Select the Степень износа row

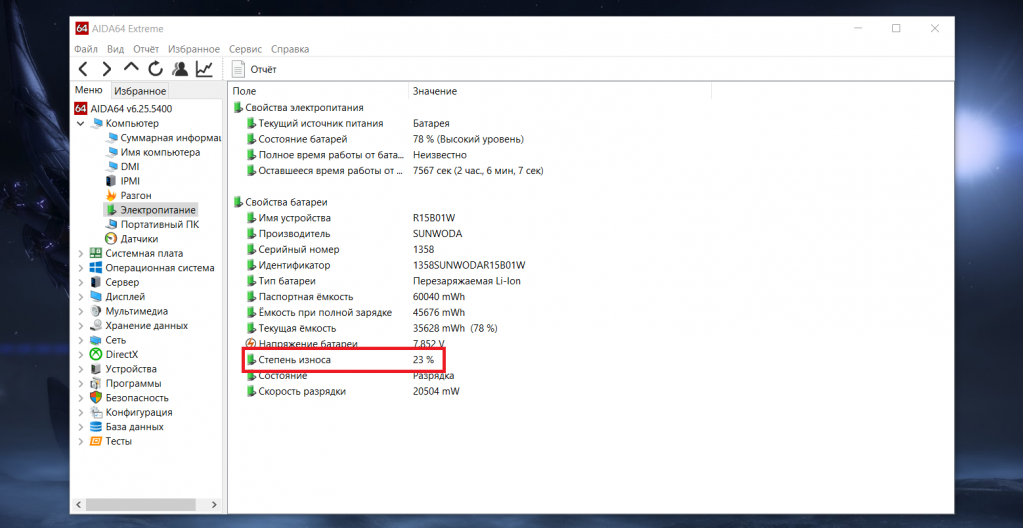tap(294, 359)
